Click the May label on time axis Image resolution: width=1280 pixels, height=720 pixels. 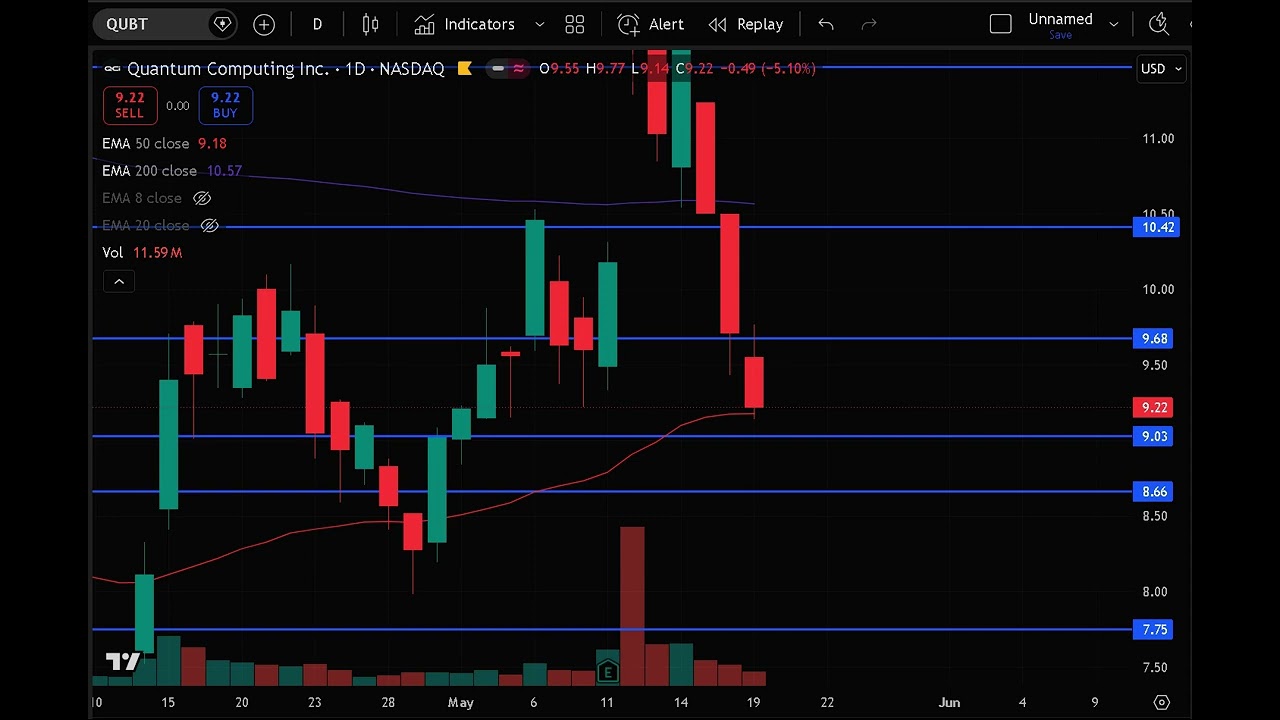[x=460, y=702]
